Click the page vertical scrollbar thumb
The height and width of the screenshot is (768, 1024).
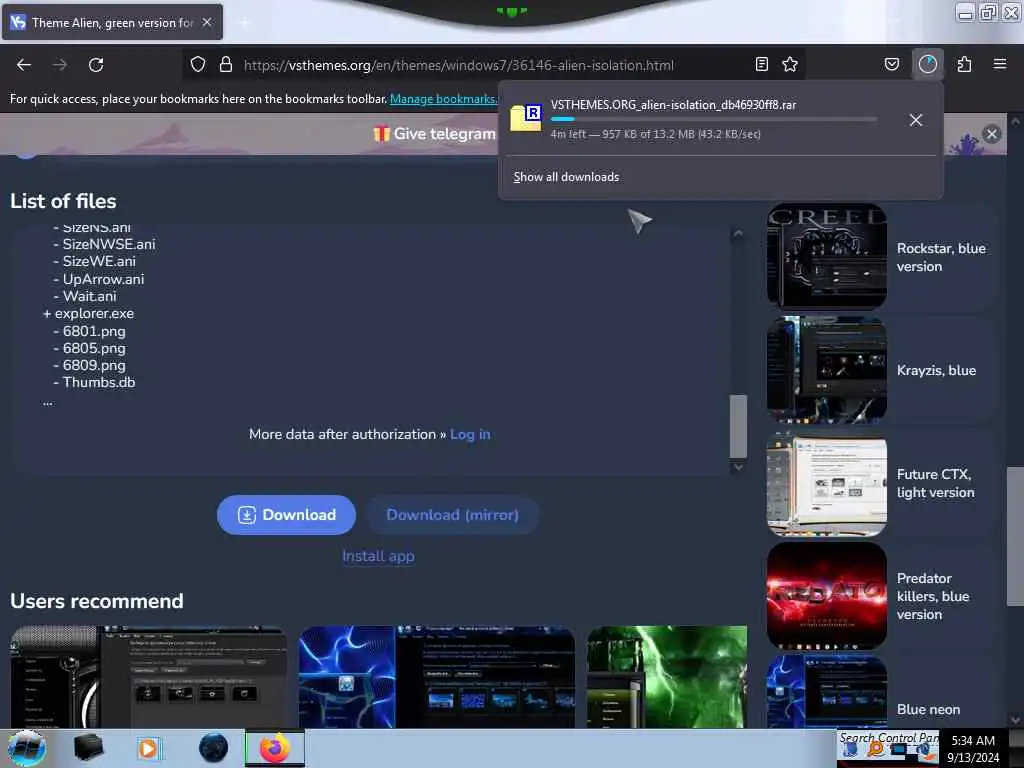click(1015, 537)
